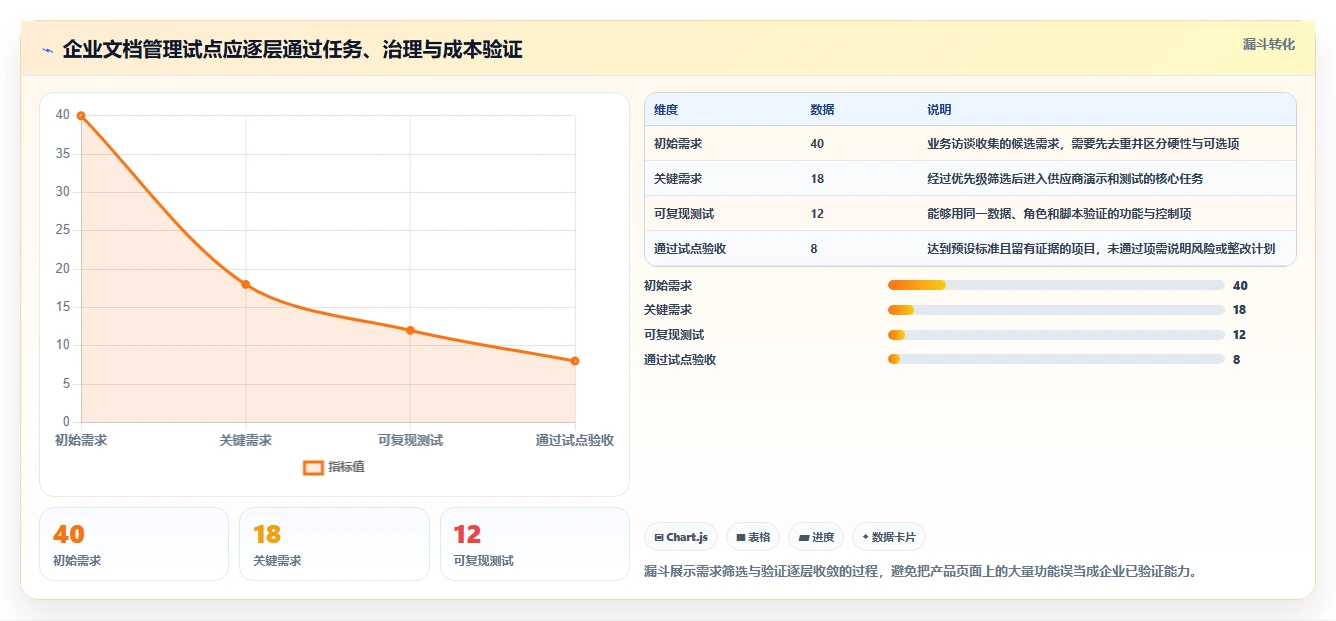The height and width of the screenshot is (621, 1336).
Task: Click the 可复现测试 progress bar
Action: pos(1056,335)
